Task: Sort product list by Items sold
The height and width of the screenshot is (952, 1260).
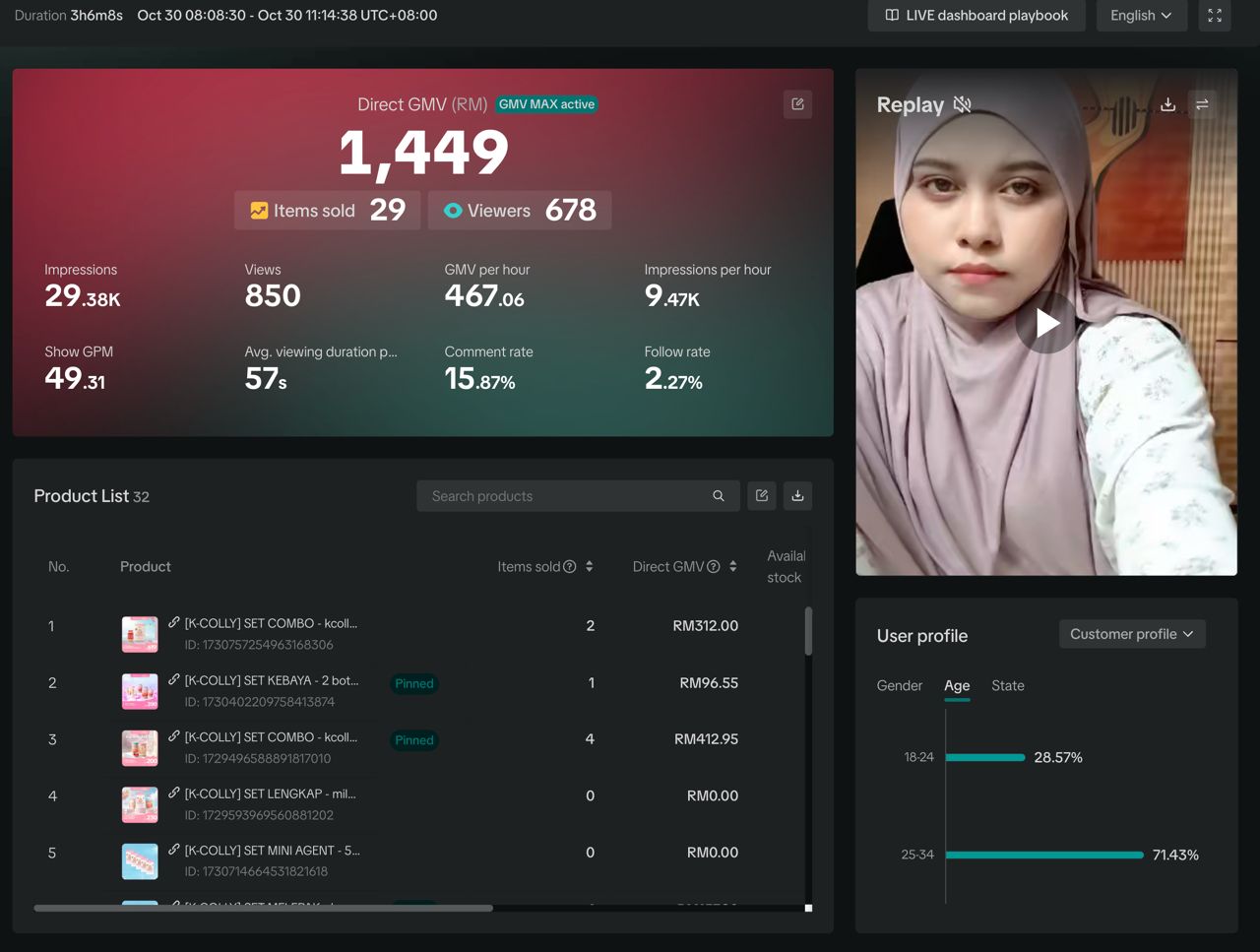Action: 589,567
